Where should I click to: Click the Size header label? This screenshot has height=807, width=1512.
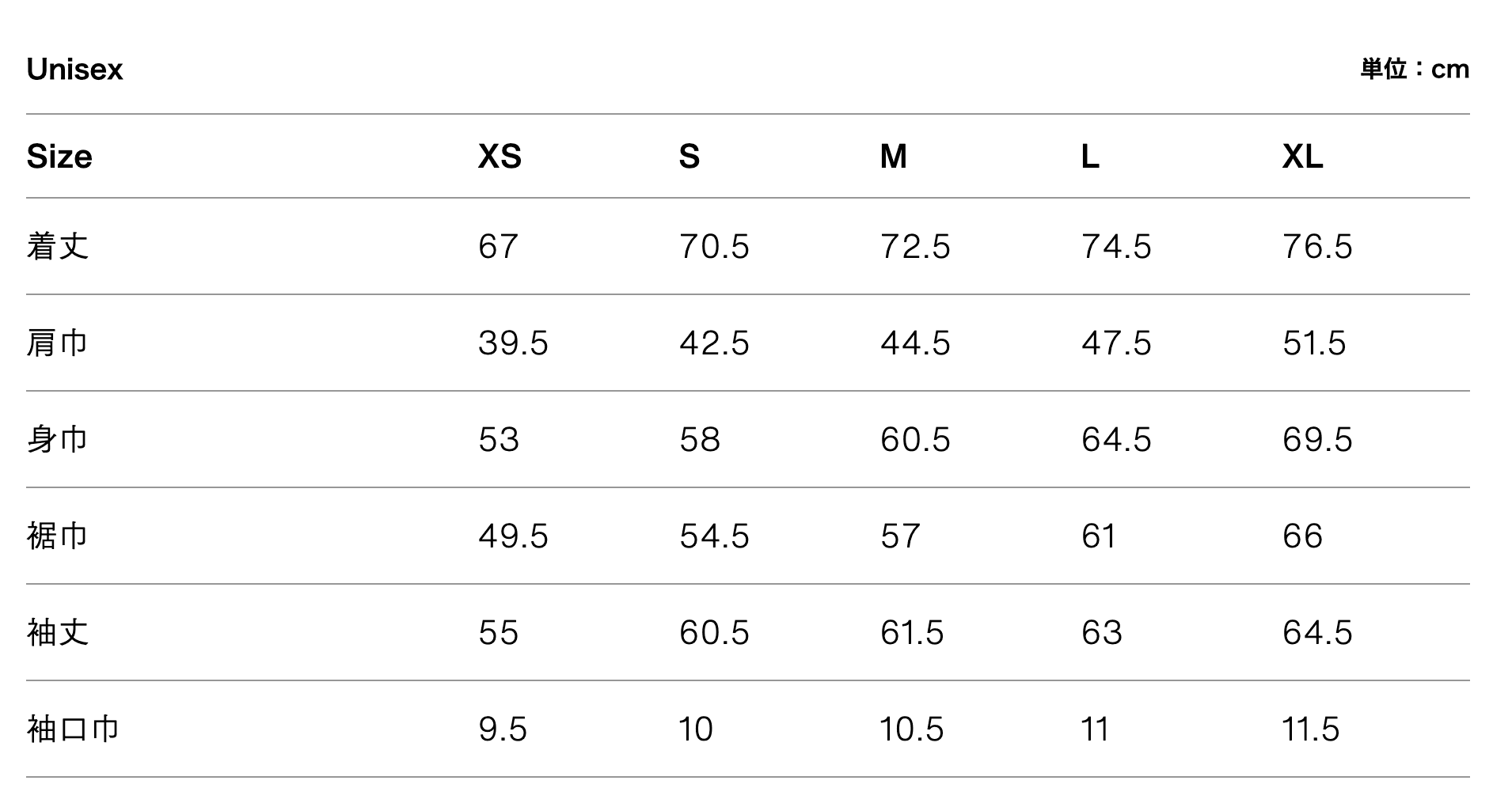[59, 157]
